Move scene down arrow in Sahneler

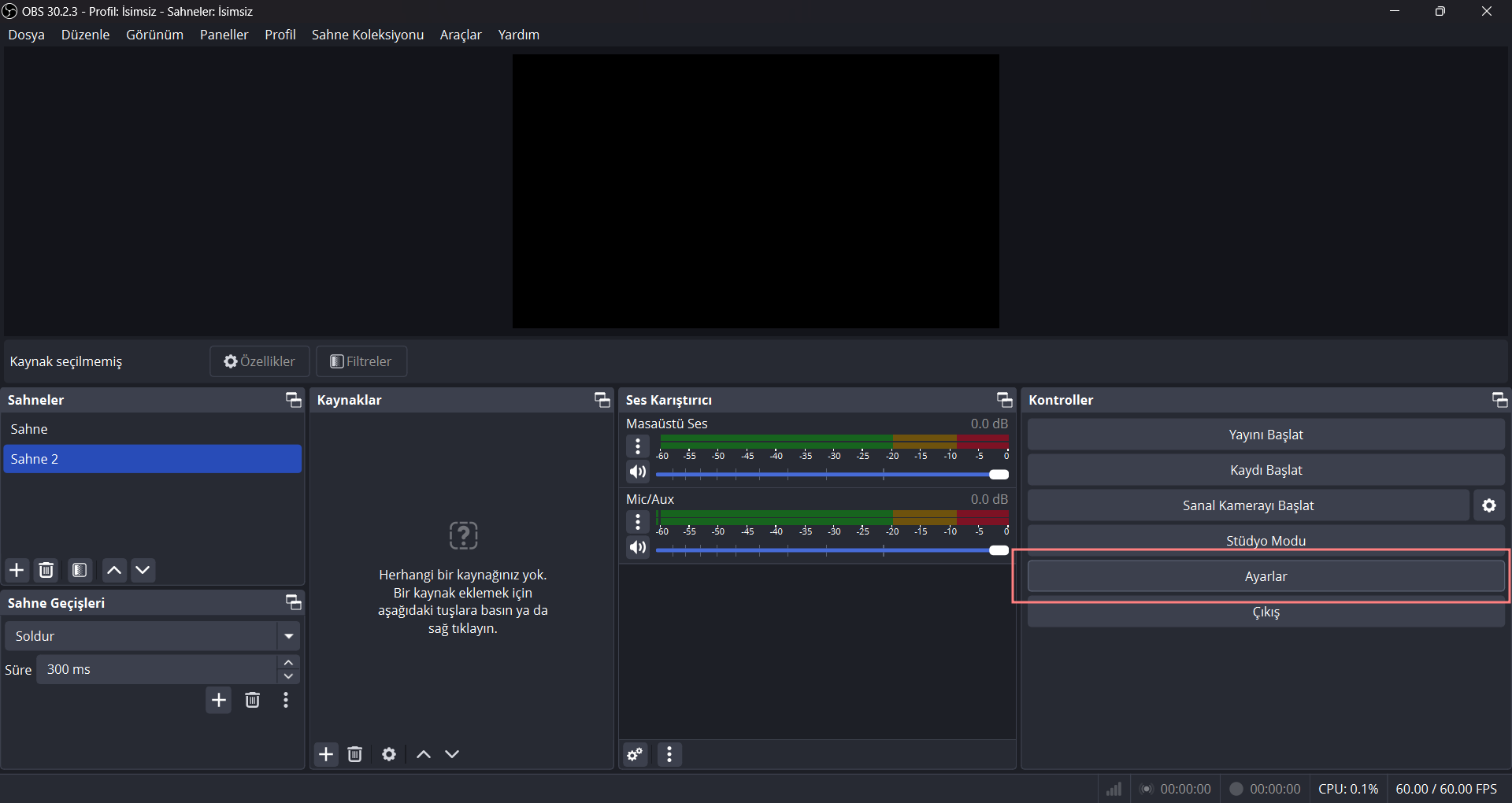pyautogui.click(x=143, y=570)
